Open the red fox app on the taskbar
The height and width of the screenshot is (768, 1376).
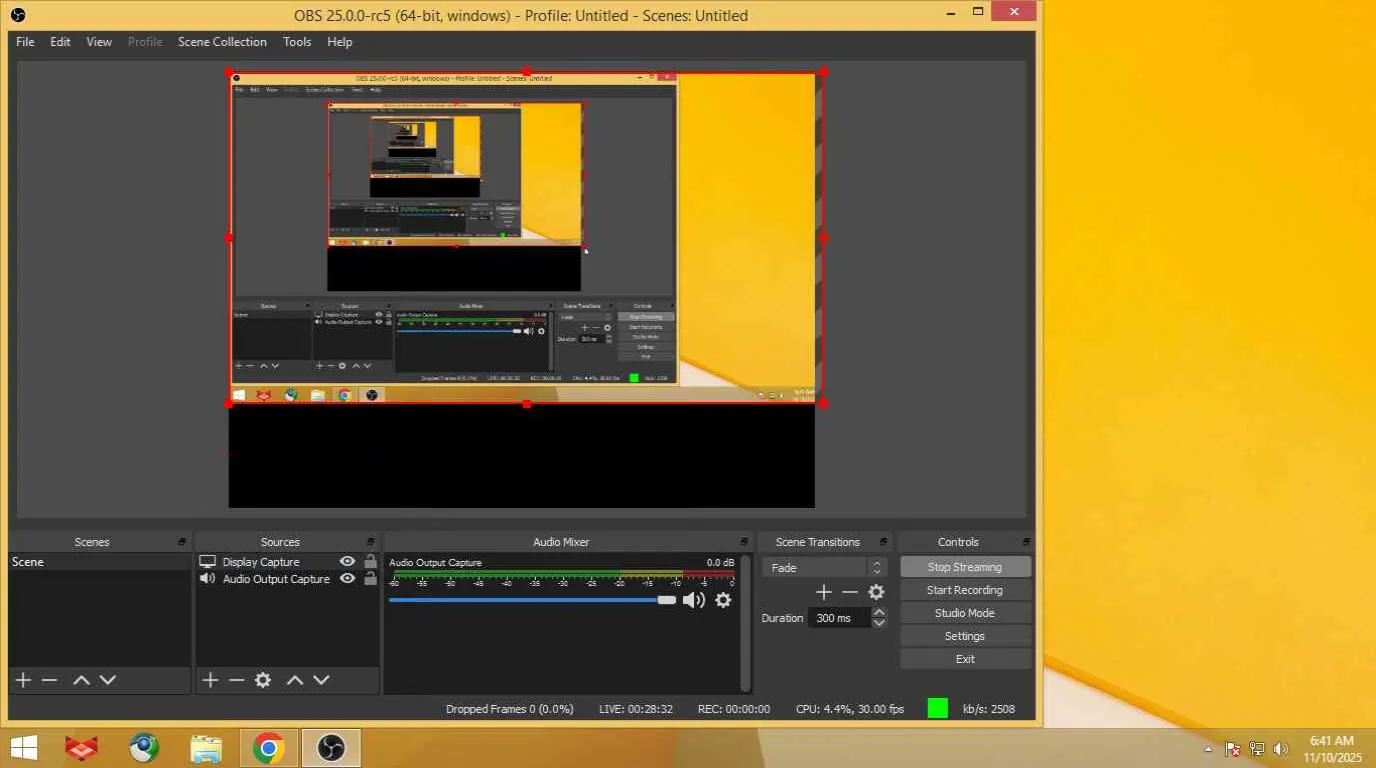coord(82,748)
